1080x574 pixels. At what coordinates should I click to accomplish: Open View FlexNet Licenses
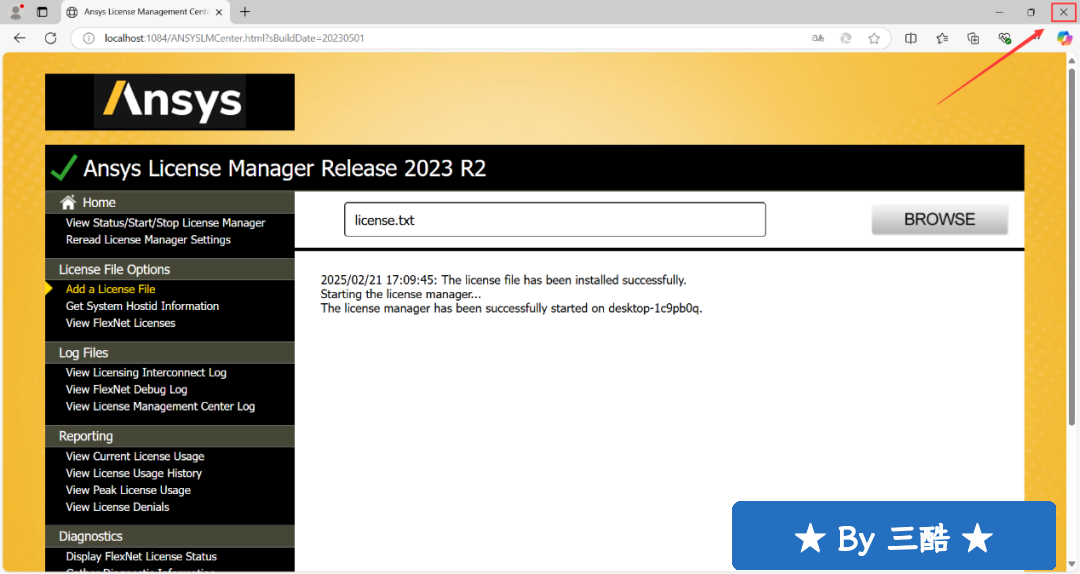pos(121,323)
